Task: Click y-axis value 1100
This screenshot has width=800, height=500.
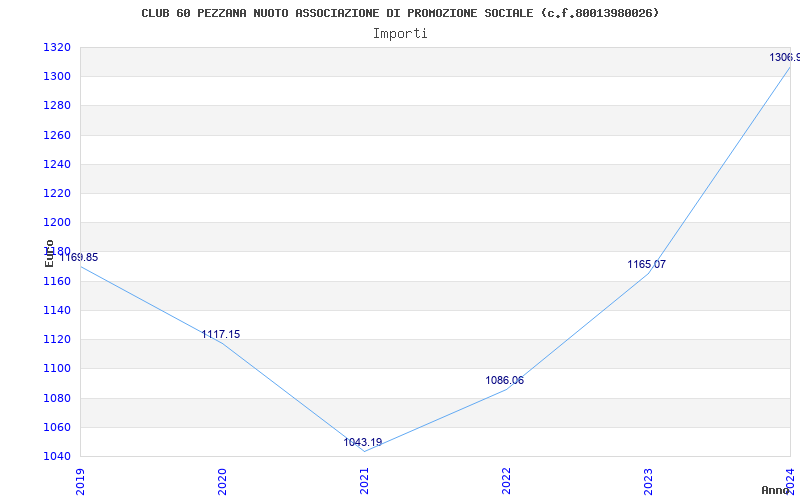Action: [x=57, y=368]
